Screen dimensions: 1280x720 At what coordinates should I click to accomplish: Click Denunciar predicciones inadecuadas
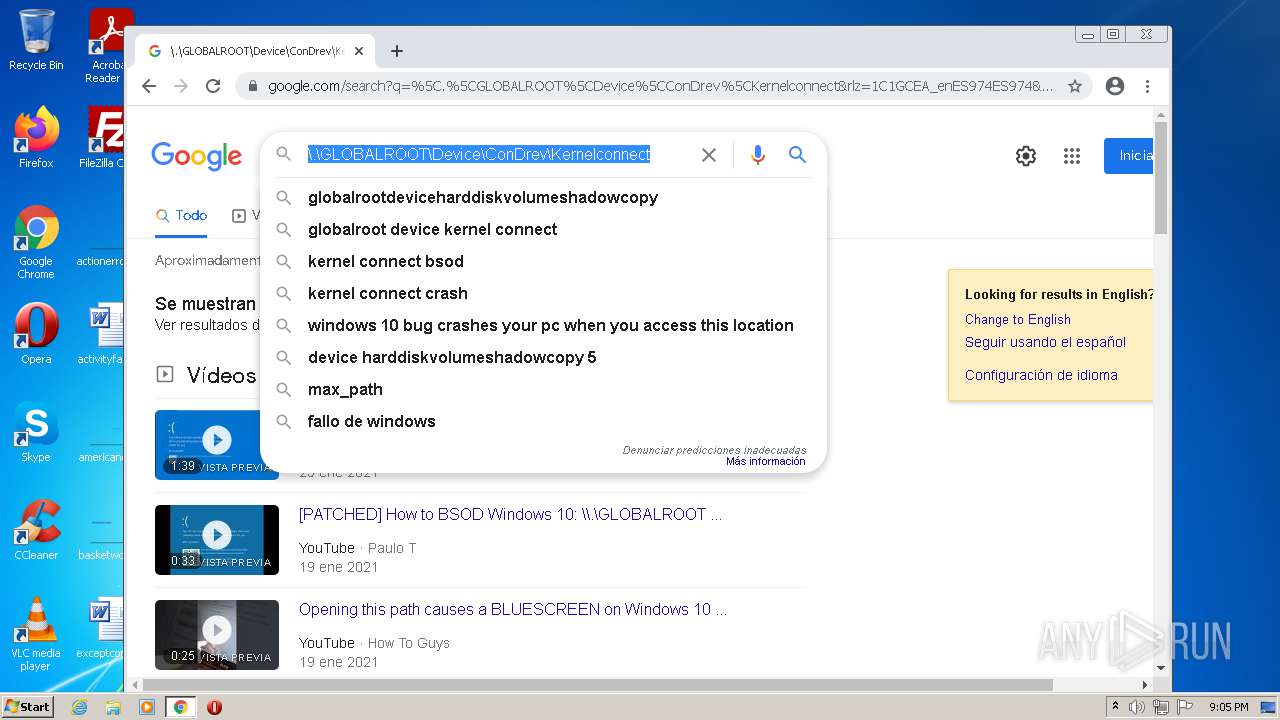pos(714,450)
